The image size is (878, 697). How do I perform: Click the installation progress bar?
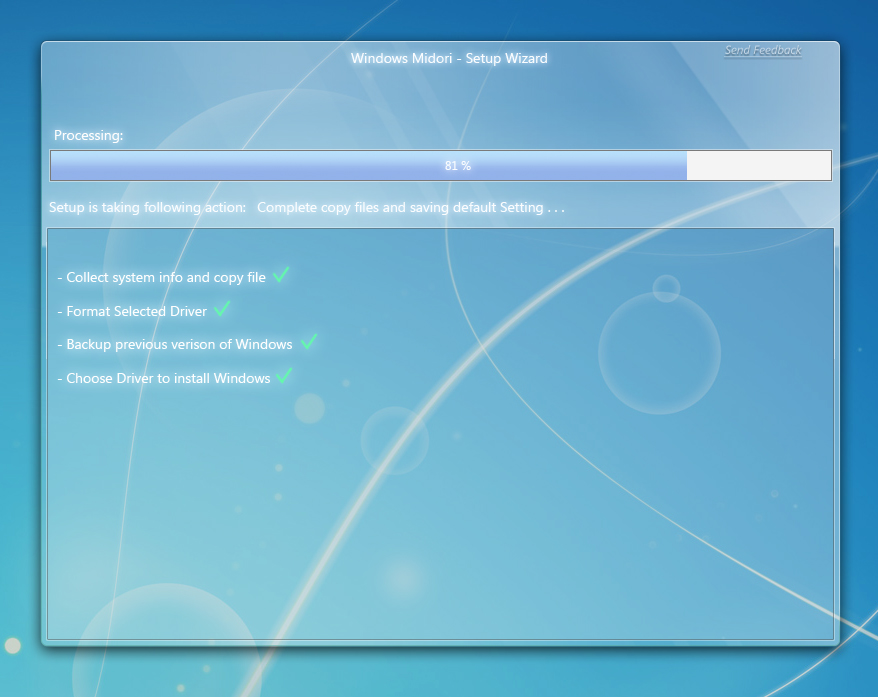click(x=440, y=165)
